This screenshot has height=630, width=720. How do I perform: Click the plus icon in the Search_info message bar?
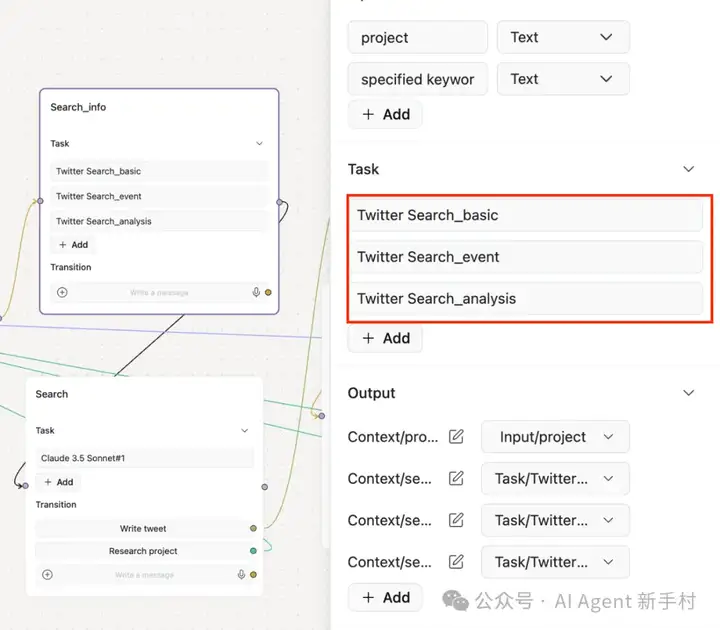[62, 292]
